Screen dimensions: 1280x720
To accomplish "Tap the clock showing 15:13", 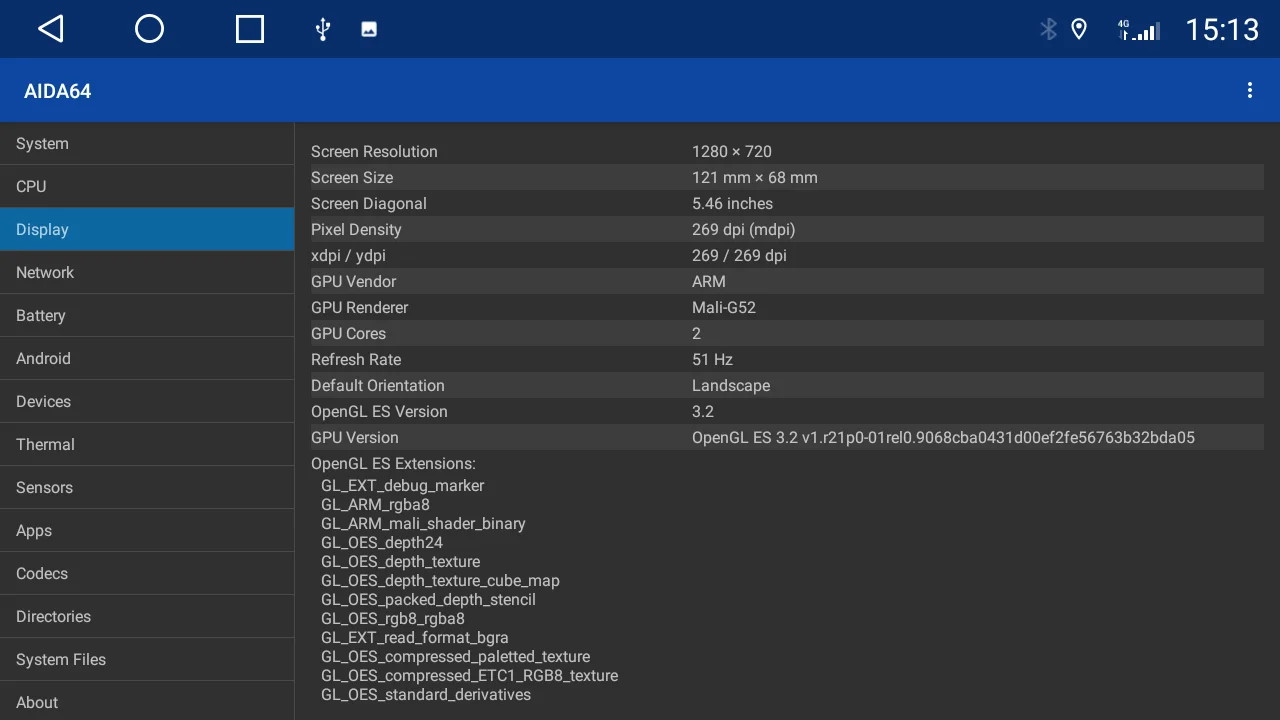I will click(x=1221, y=30).
